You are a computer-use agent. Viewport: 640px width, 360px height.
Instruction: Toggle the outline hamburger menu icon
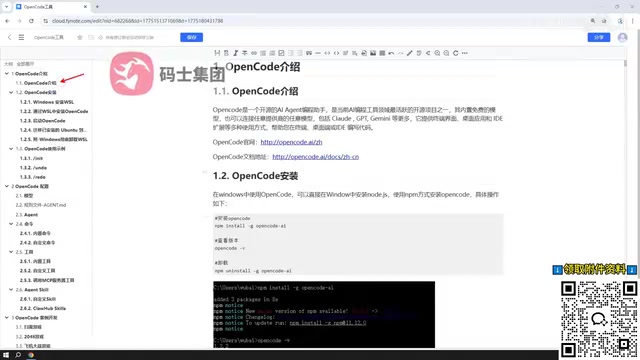click(21, 37)
